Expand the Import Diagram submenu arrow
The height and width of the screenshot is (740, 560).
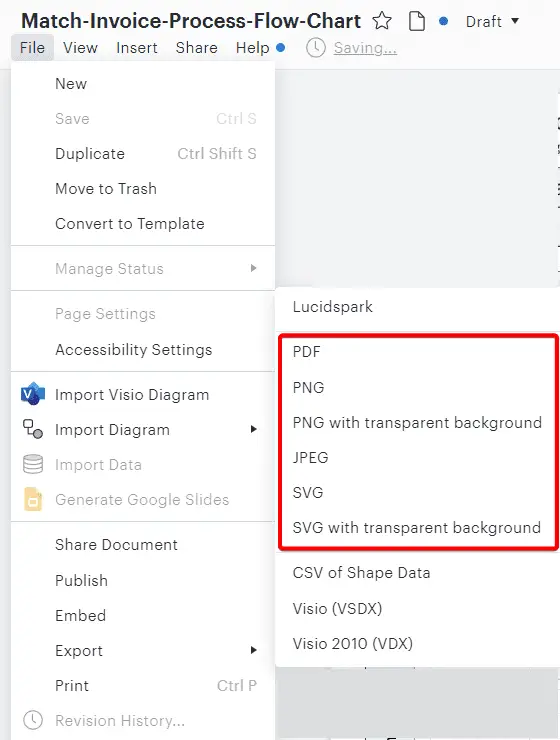[x=254, y=429]
